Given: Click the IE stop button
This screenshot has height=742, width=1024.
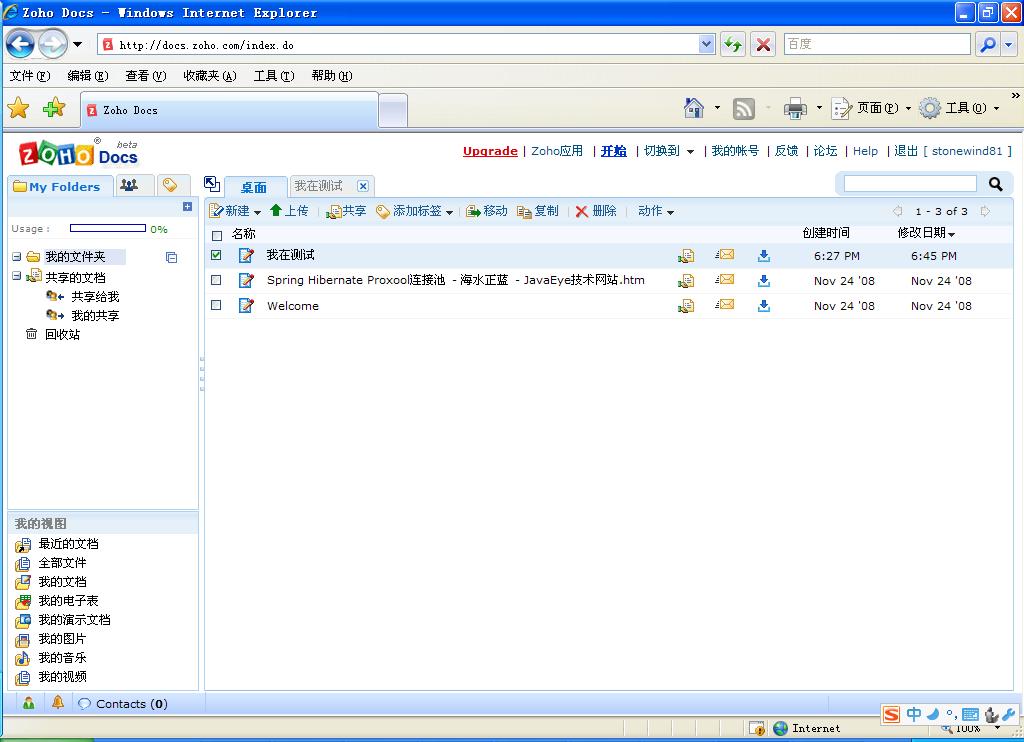Looking at the screenshot, I should point(763,45).
